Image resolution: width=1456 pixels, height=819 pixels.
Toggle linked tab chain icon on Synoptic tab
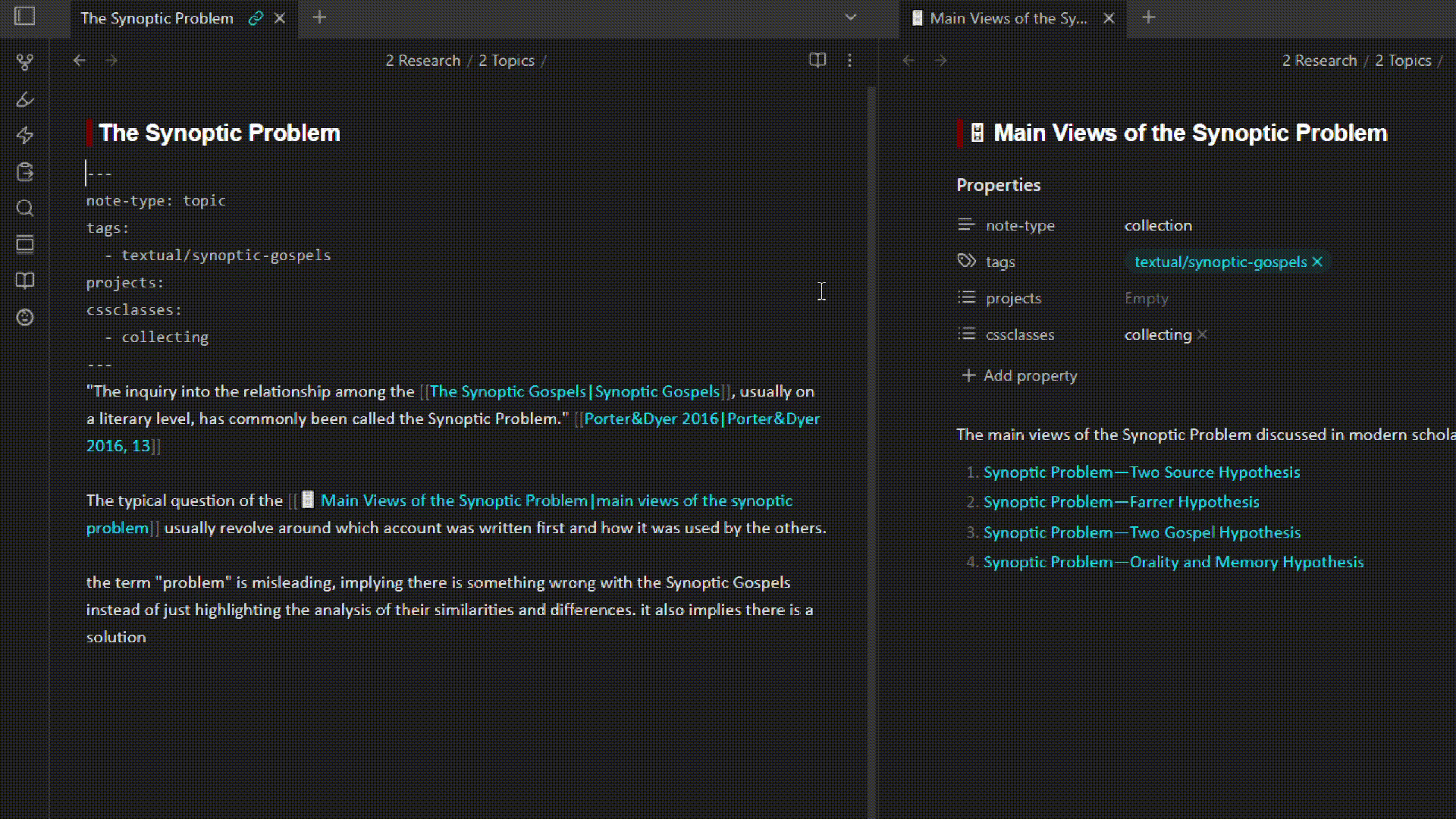click(x=256, y=18)
